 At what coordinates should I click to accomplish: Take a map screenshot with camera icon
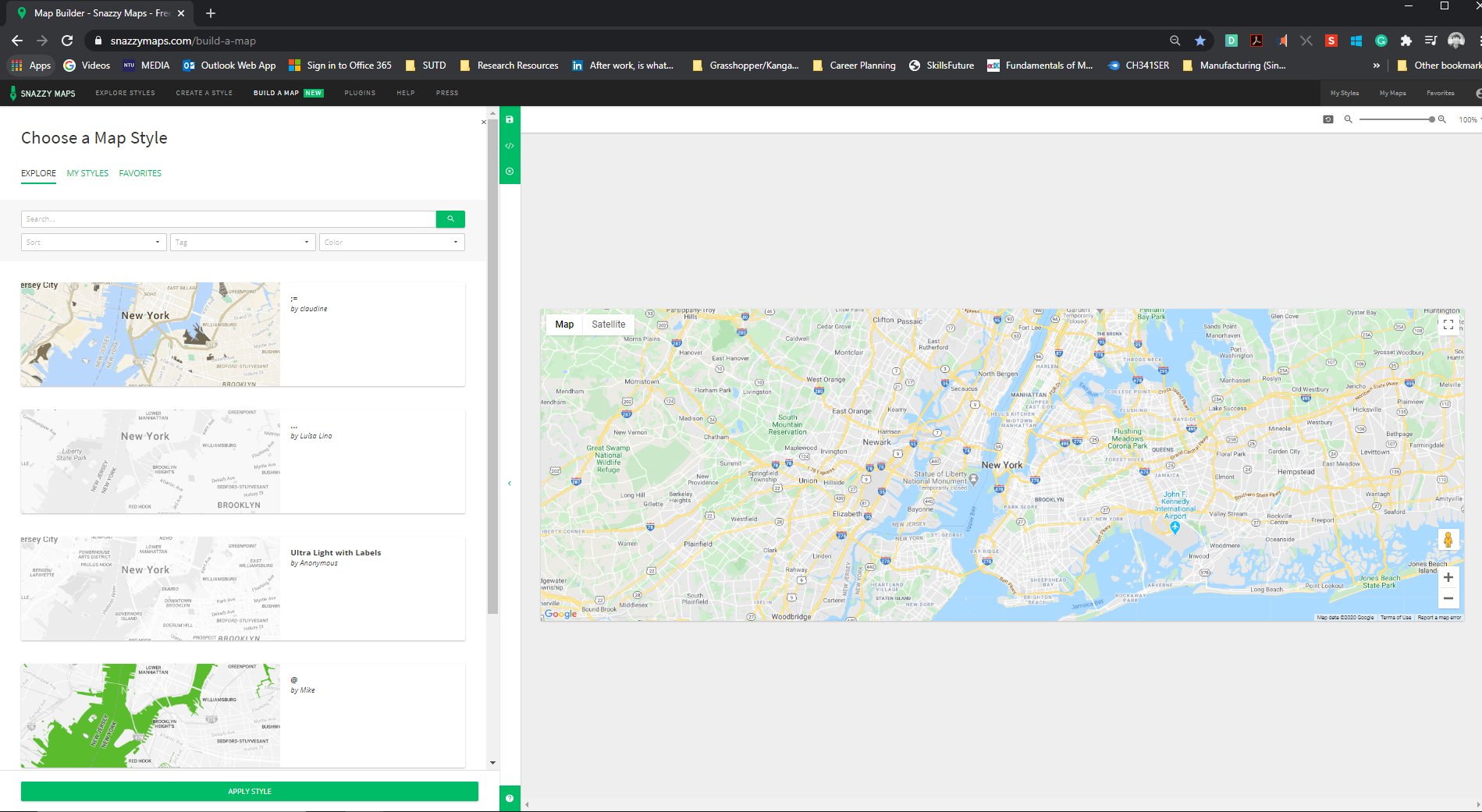pos(1328,119)
